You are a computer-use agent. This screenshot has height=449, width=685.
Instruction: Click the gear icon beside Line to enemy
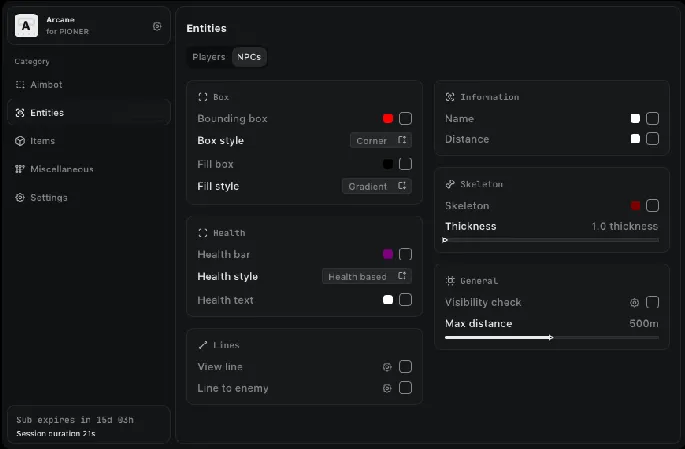(387, 388)
